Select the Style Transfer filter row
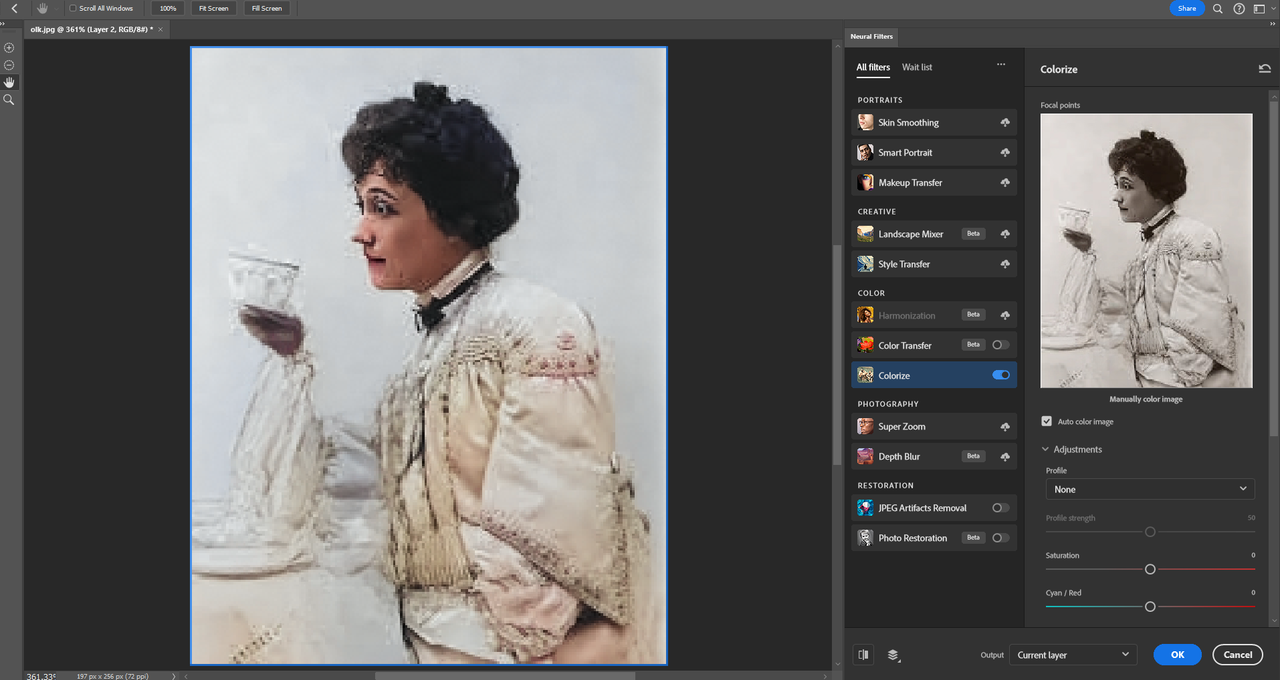Screen dimensions: 1280x680 tap(934, 264)
